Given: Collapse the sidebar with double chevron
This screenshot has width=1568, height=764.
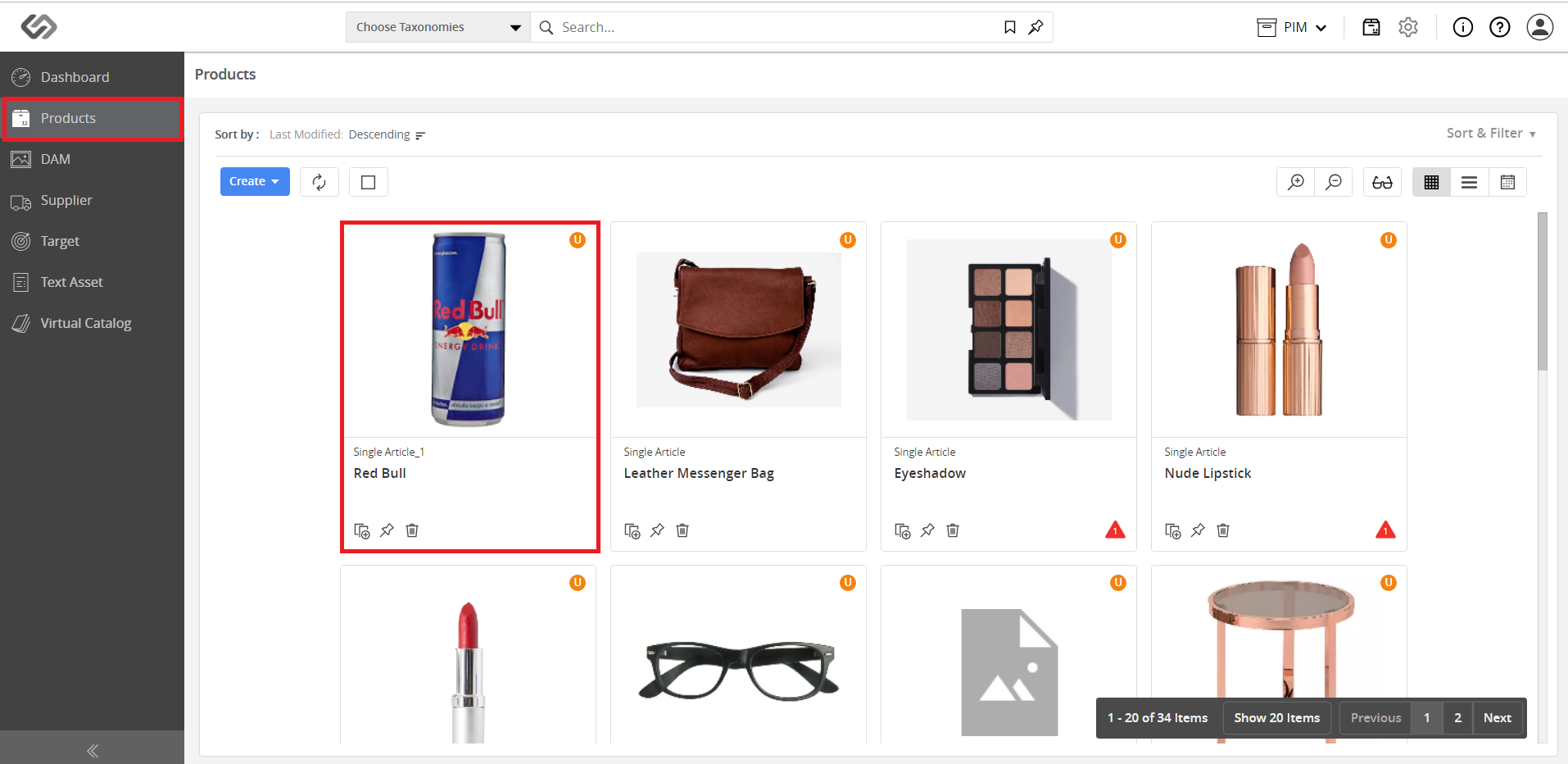Looking at the screenshot, I should 93,750.
